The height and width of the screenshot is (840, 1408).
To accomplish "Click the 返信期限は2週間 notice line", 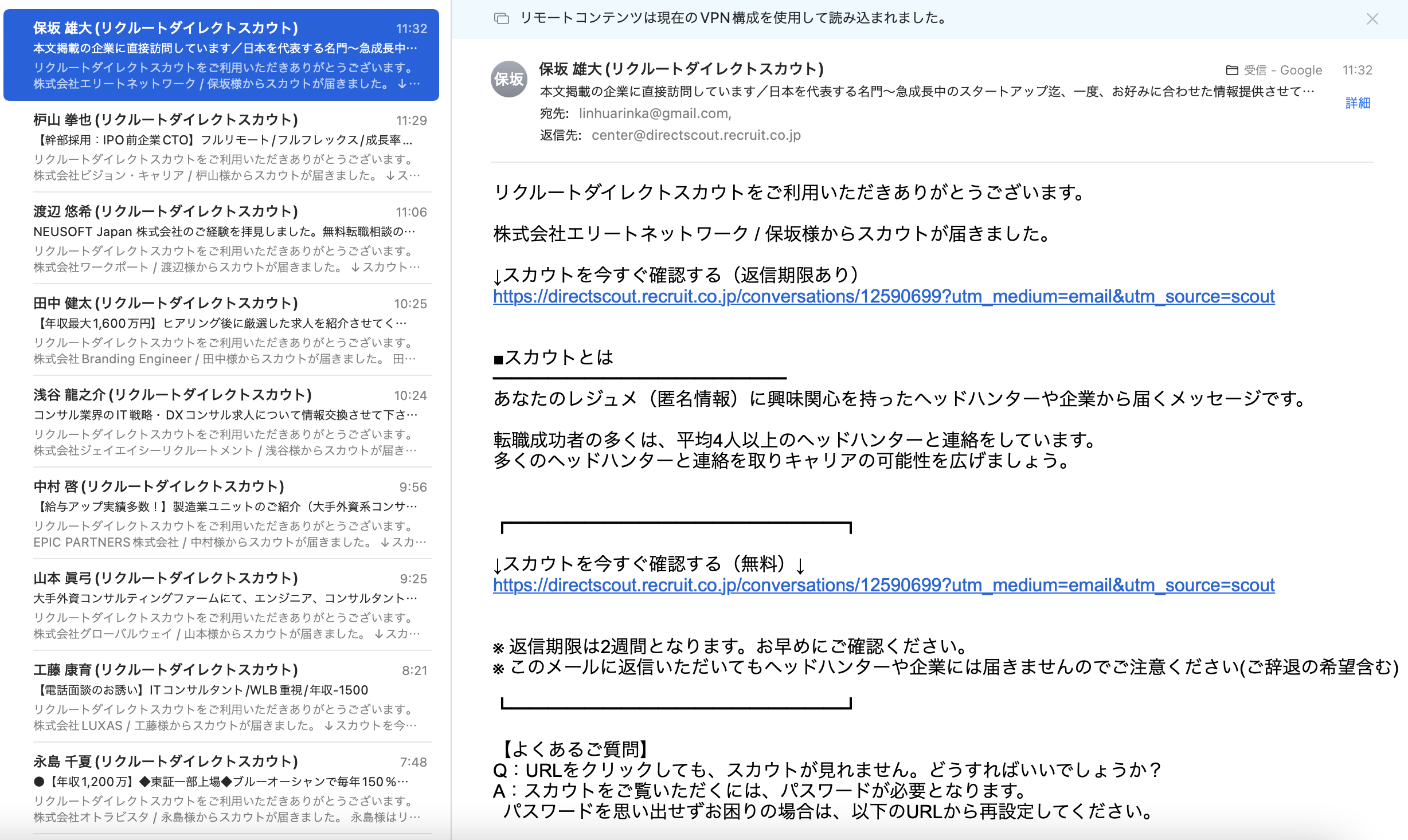I will pos(730,646).
